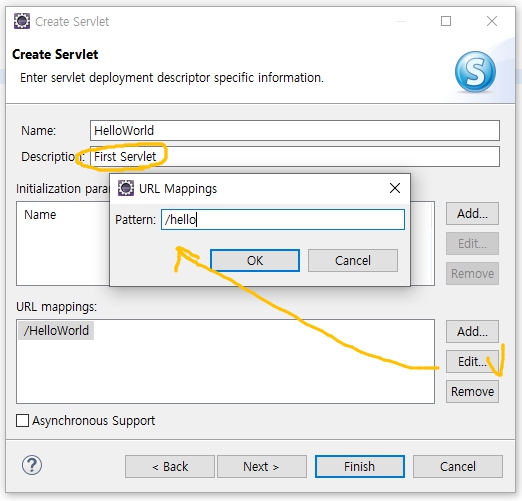
Task: Click Finish to create the servlet
Action: click(x=360, y=466)
